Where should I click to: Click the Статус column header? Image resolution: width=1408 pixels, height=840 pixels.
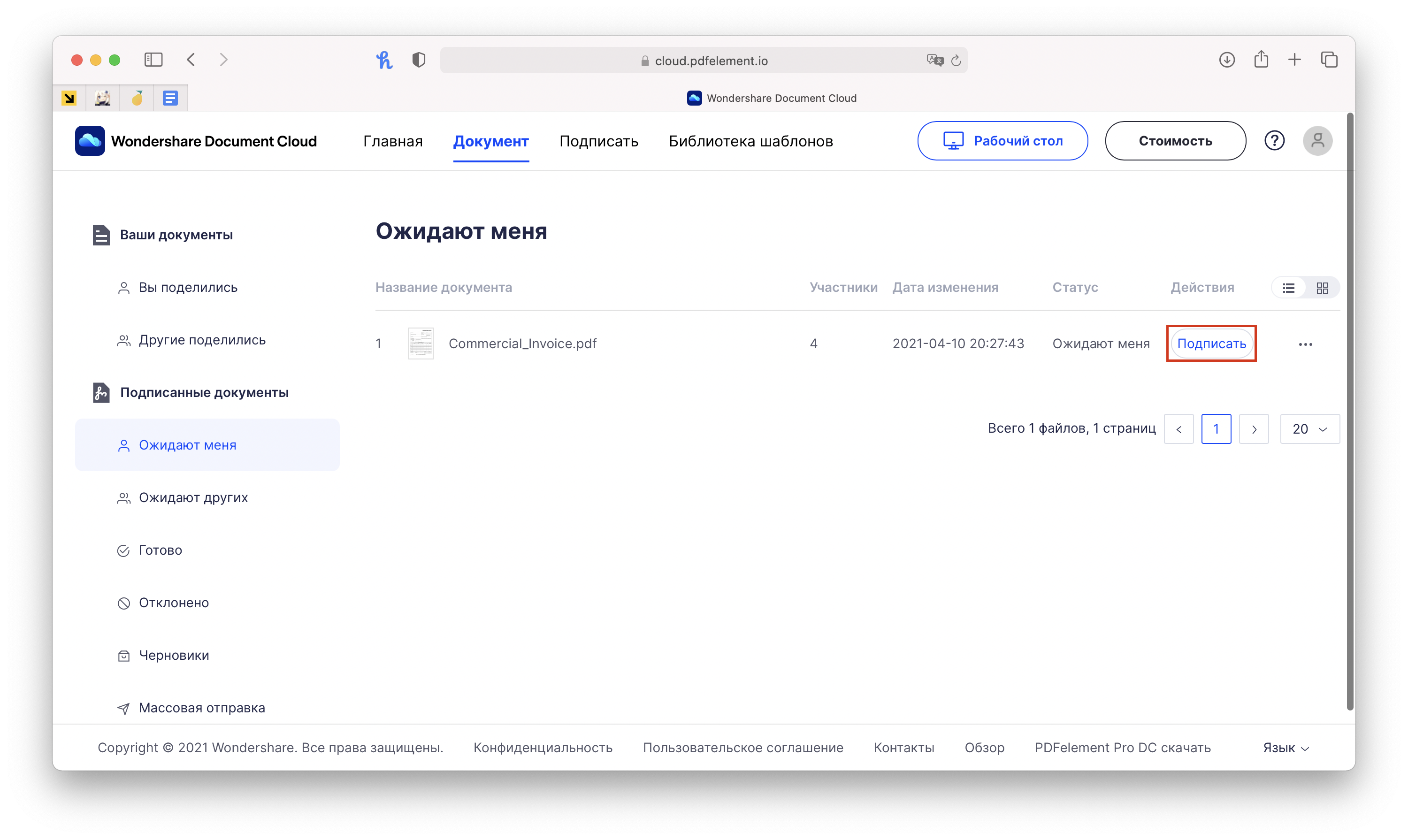coord(1075,288)
